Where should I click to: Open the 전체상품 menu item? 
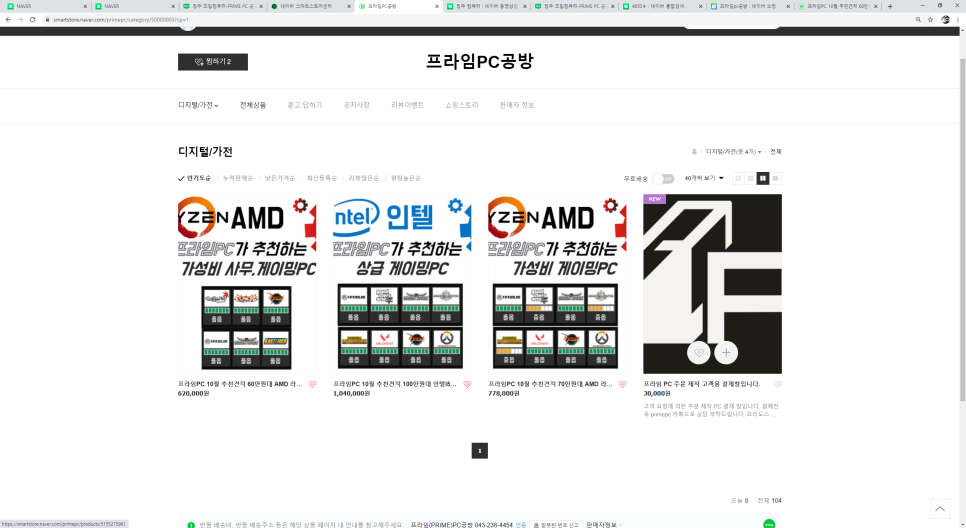253,105
